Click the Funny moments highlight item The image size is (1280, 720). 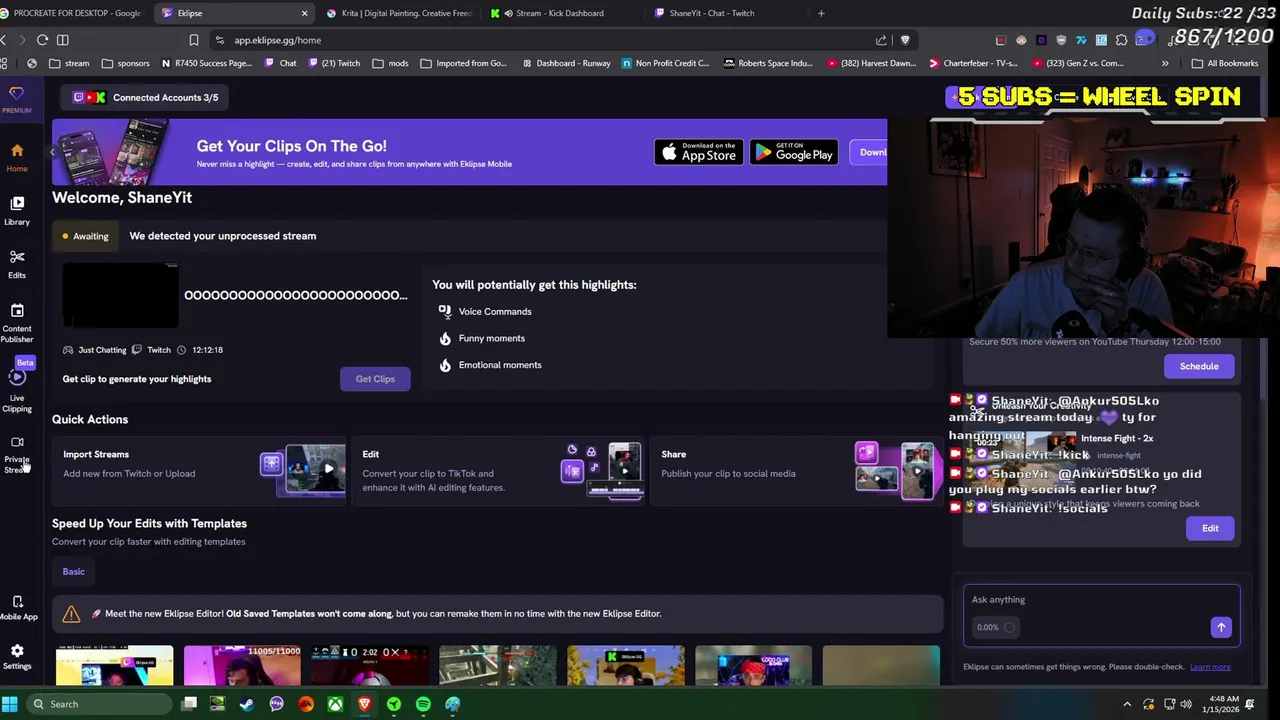[481, 338]
